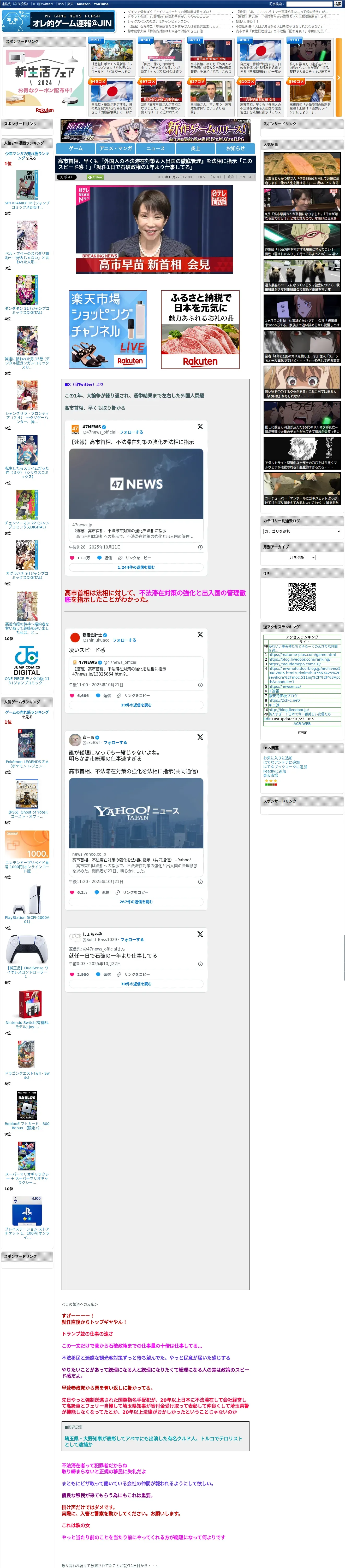Screen dimensions: 345x1568
Task: Open the info icon on the 47NEWS tweet
Action: pos(200,547)
